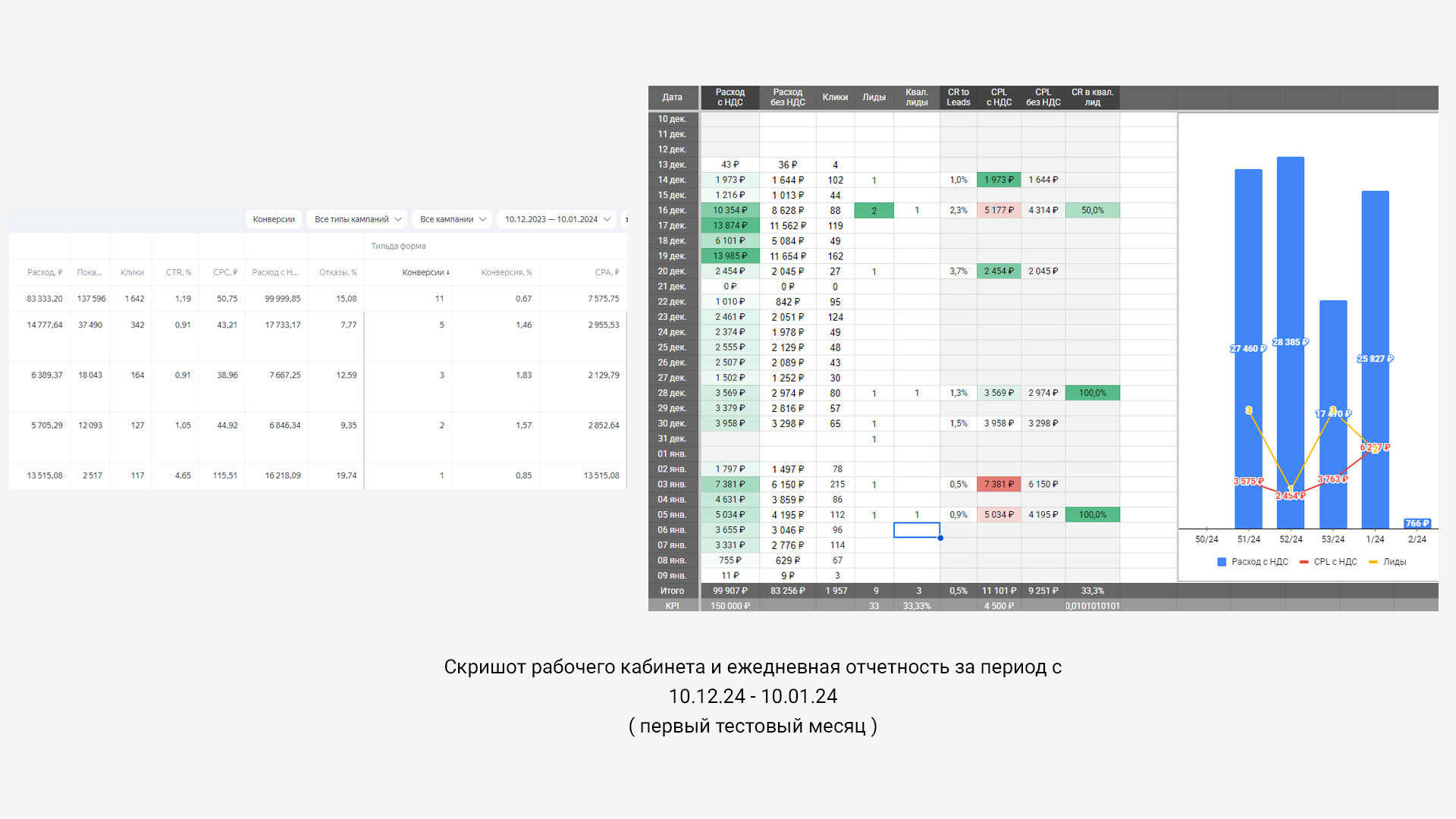Image resolution: width=1456 pixels, height=819 pixels.
Task: Click the blue 'Расход с НДС' legend swatch
Action: coord(1222,562)
